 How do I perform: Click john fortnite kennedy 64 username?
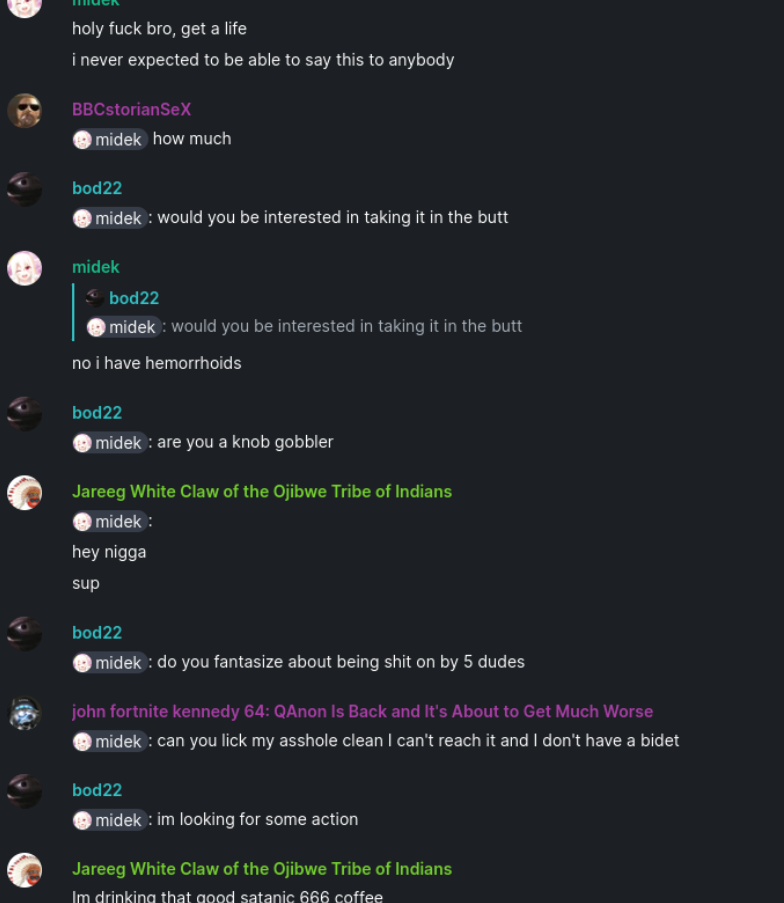point(362,711)
